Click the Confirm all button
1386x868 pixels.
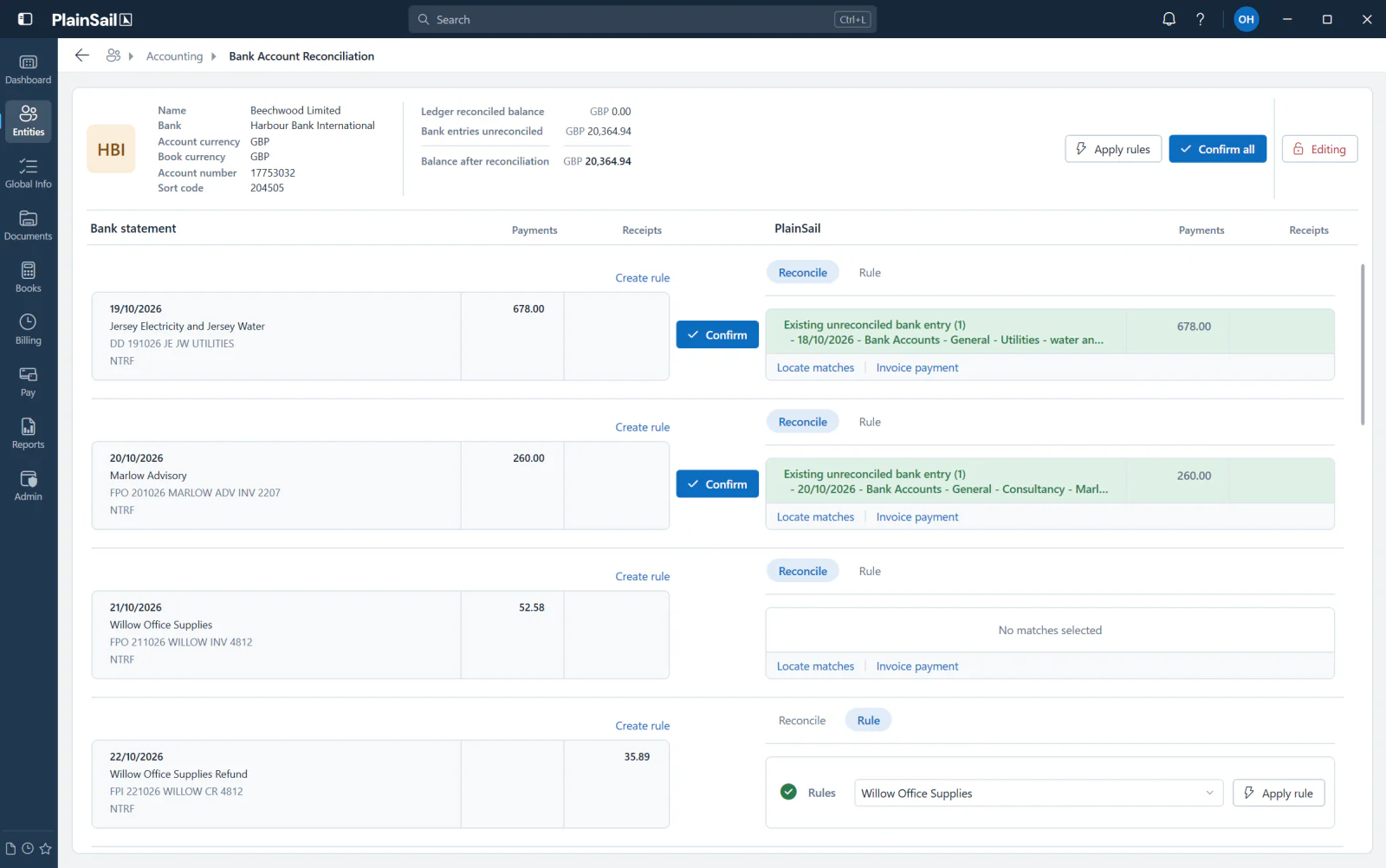tap(1217, 149)
